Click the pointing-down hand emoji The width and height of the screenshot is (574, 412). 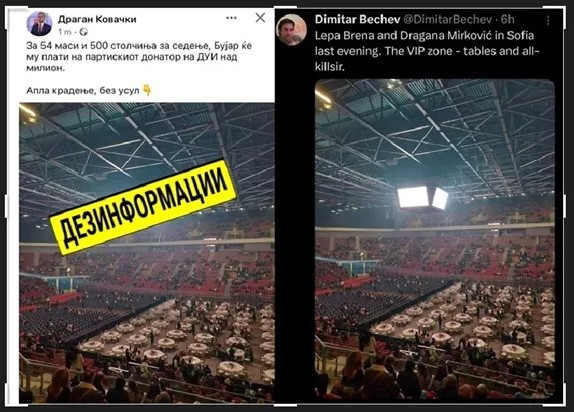(x=147, y=90)
